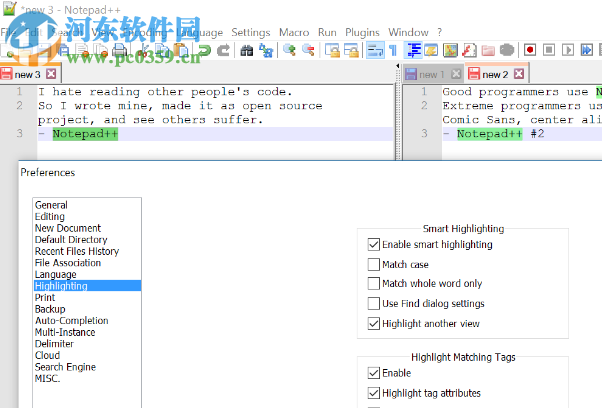
Task: Toggle Highlight another view checkbox
Action: 374,323
